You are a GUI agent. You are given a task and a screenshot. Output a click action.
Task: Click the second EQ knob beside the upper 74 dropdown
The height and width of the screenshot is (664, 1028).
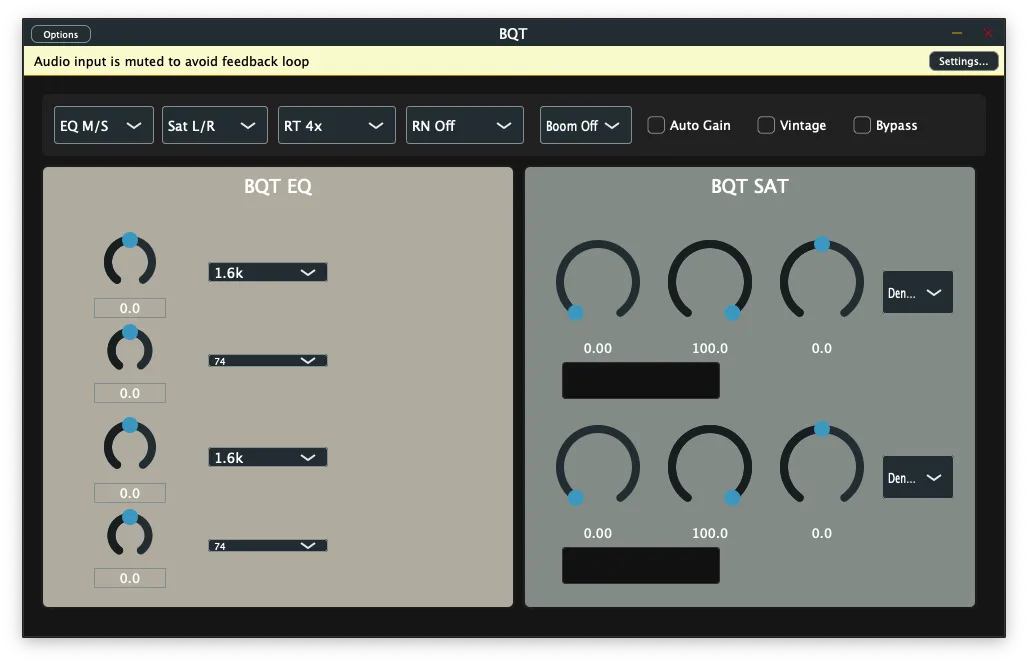click(x=130, y=349)
